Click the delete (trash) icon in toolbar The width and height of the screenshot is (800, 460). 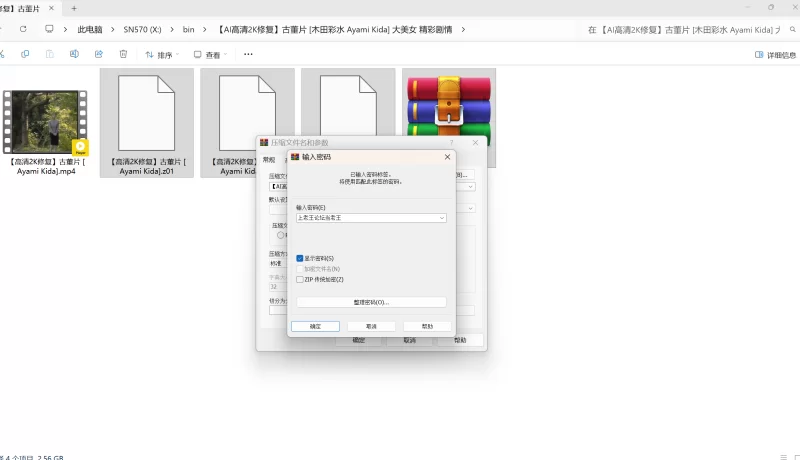click(123, 55)
